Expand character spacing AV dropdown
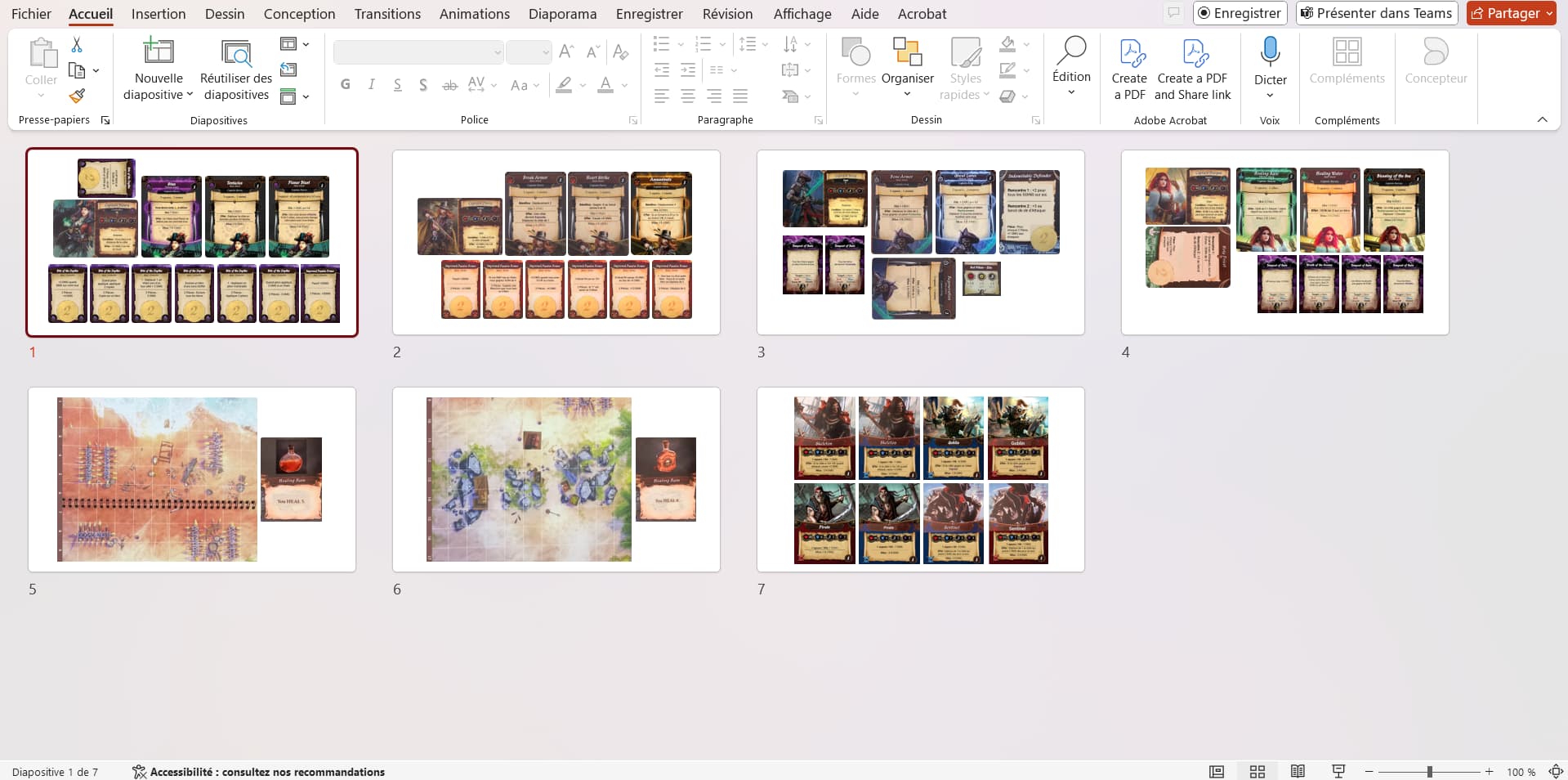1568x780 pixels. click(494, 85)
